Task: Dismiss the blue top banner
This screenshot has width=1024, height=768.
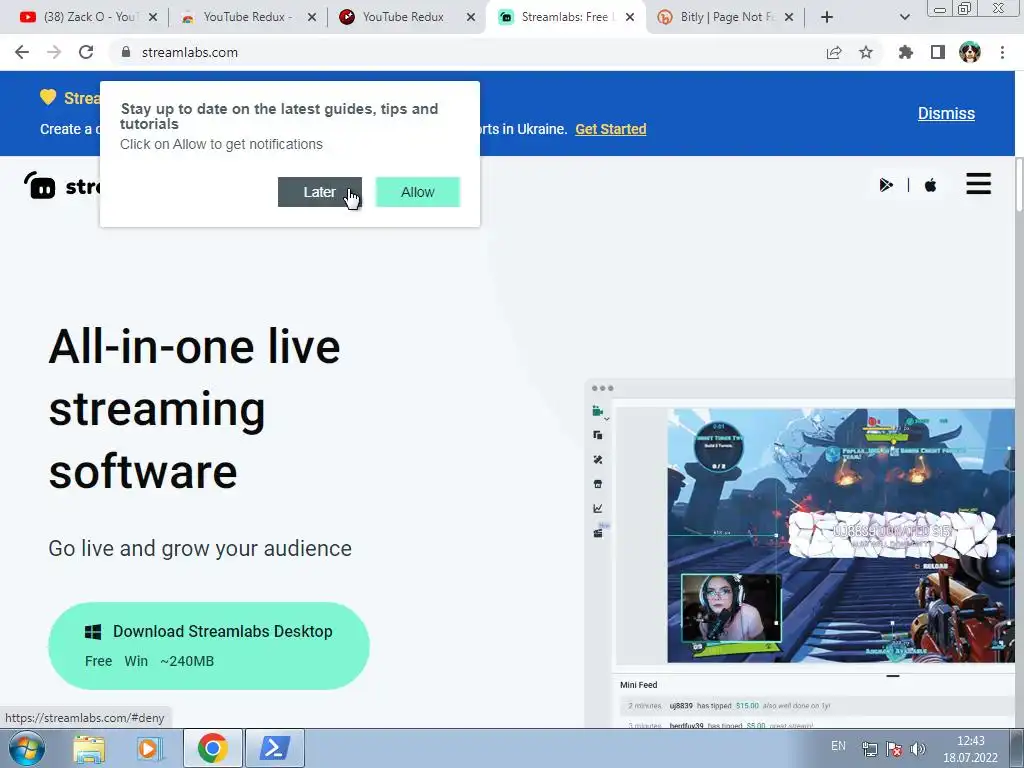Action: (946, 113)
